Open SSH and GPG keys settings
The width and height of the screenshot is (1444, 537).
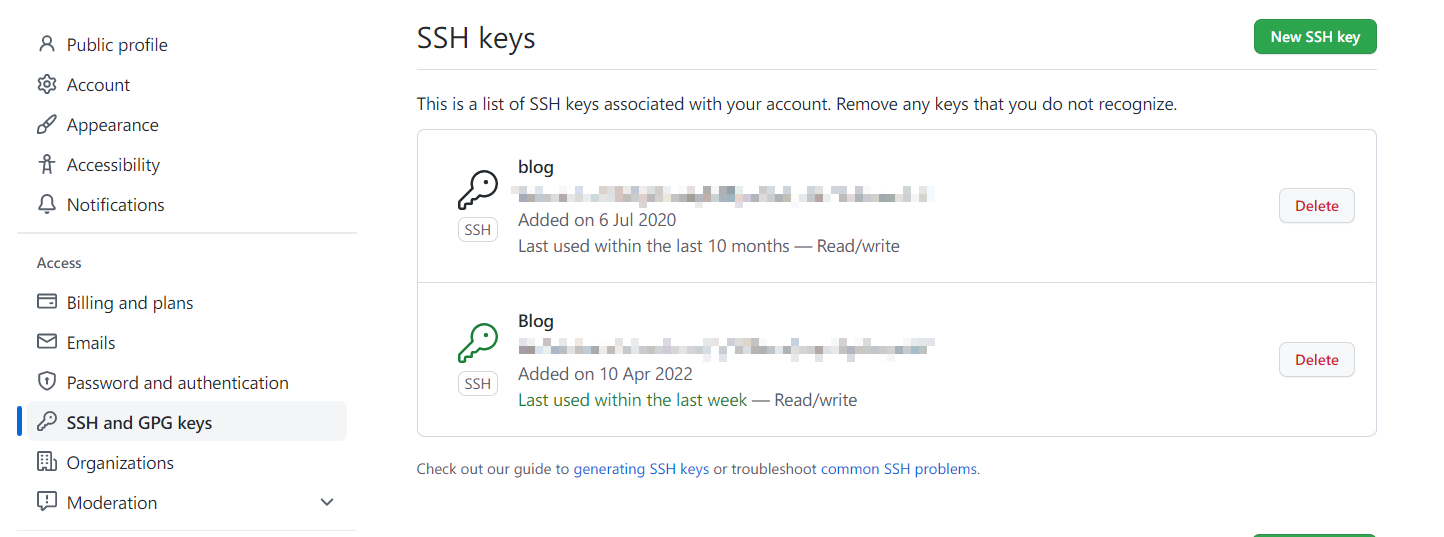coord(139,423)
